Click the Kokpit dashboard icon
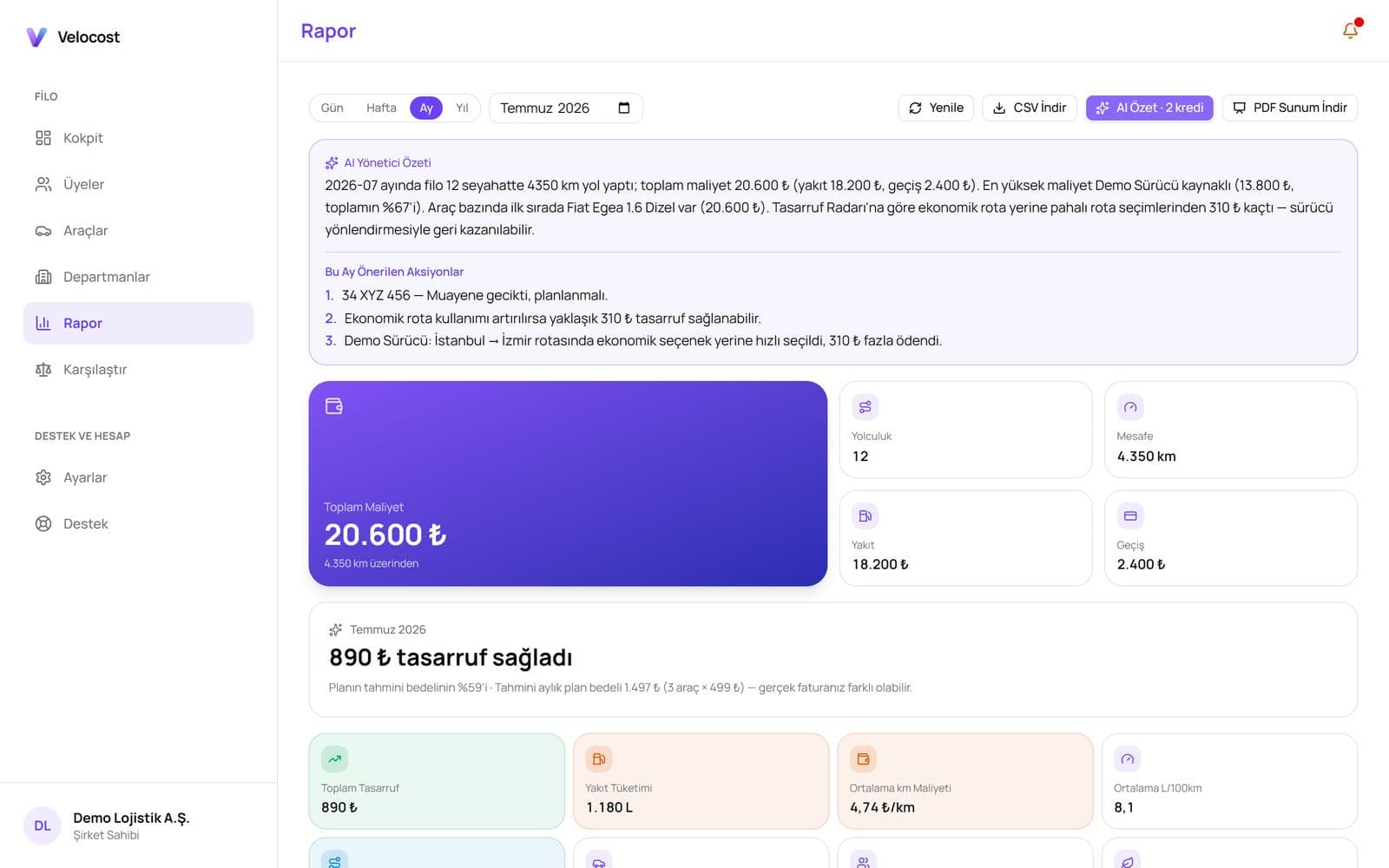The image size is (1389, 868). click(43, 138)
